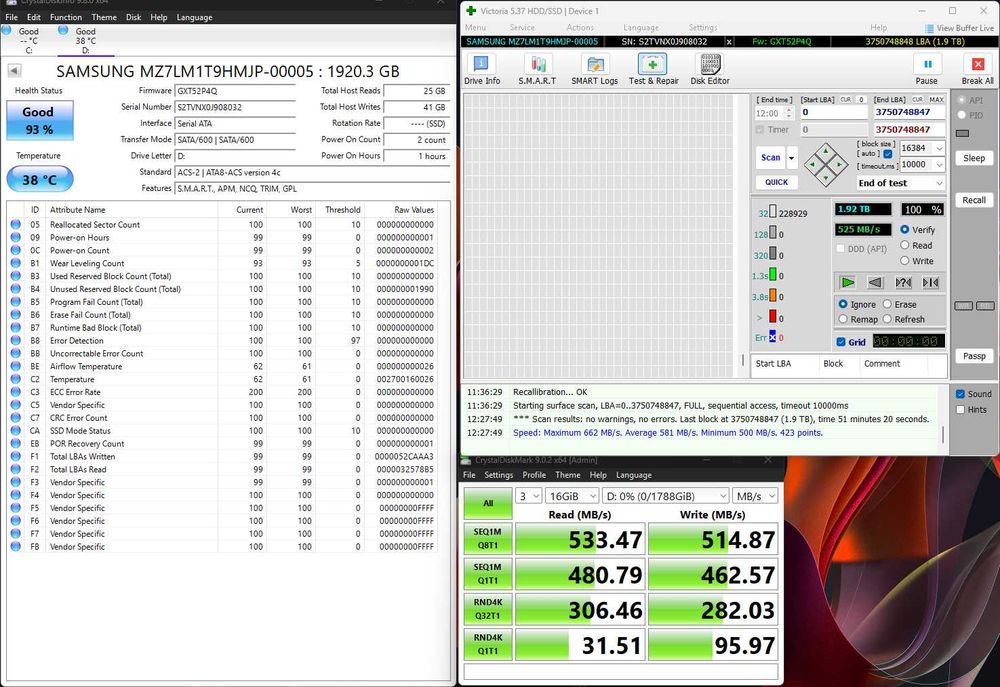Screen dimensions: 1000x687
Task: Click the previous disk arrow in CrystalDiskInfo
Action: (x=14, y=71)
